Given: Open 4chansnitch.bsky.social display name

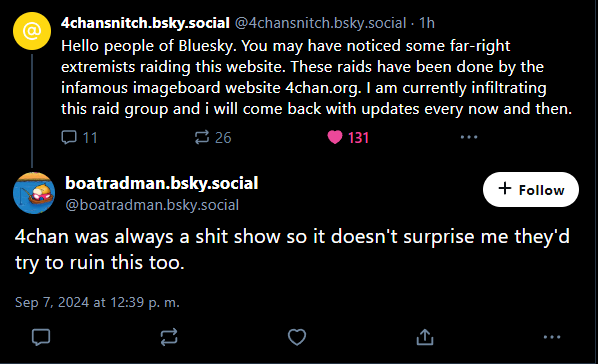Looking at the screenshot, I should pos(145,23).
